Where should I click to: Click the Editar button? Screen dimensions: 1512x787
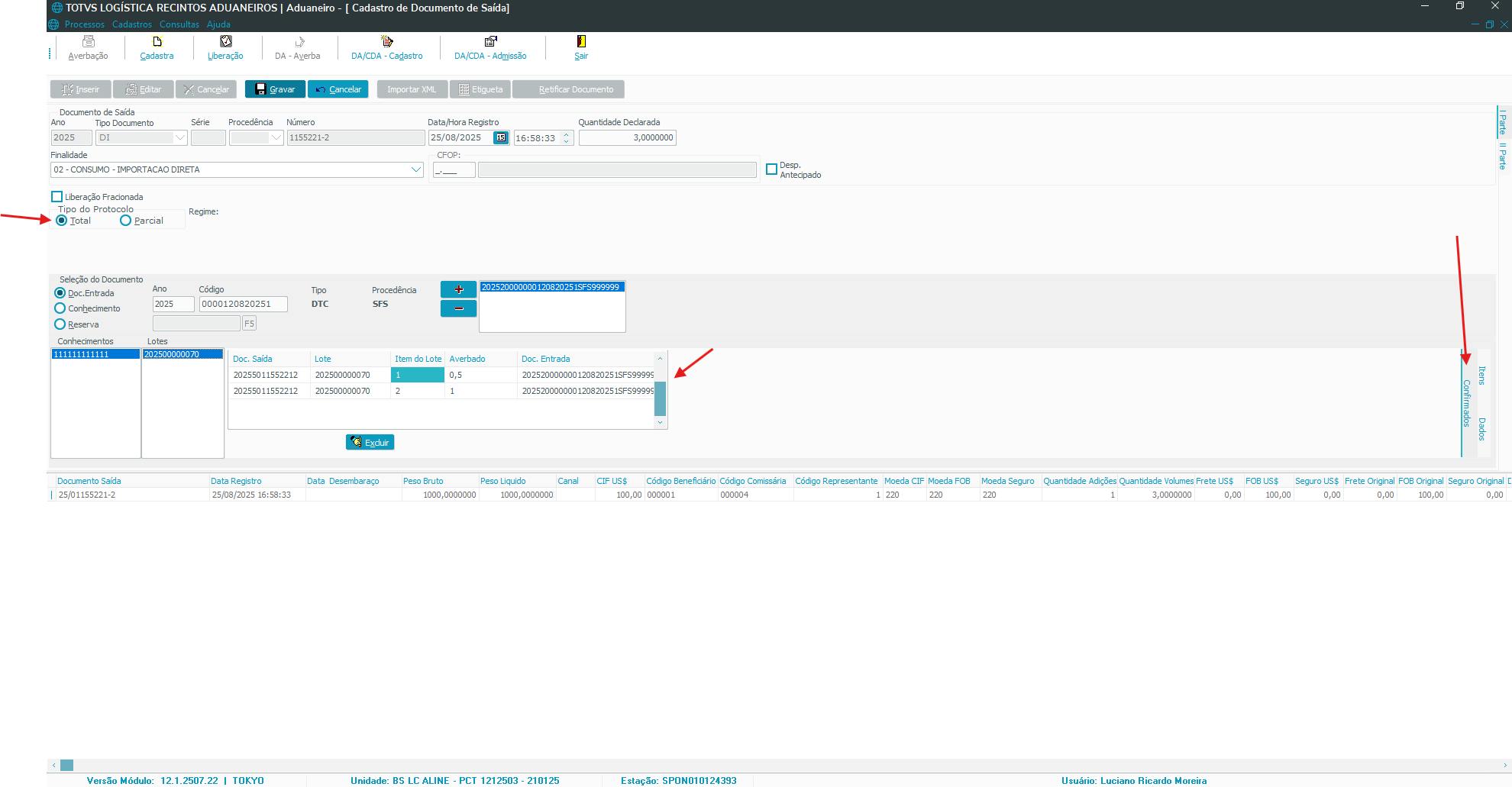tap(144, 89)
